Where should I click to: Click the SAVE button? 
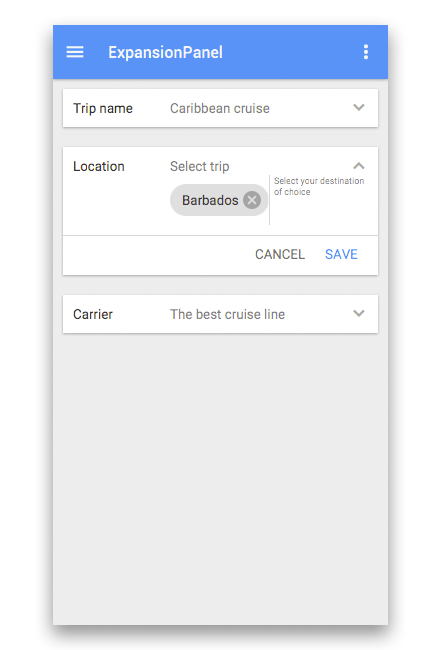[x=341, y=254]
